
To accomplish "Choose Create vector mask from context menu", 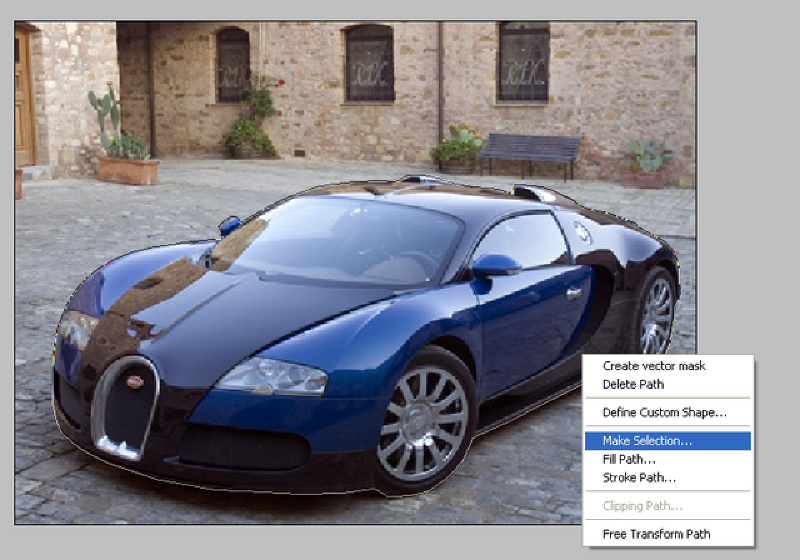I will tap(668, 366).
